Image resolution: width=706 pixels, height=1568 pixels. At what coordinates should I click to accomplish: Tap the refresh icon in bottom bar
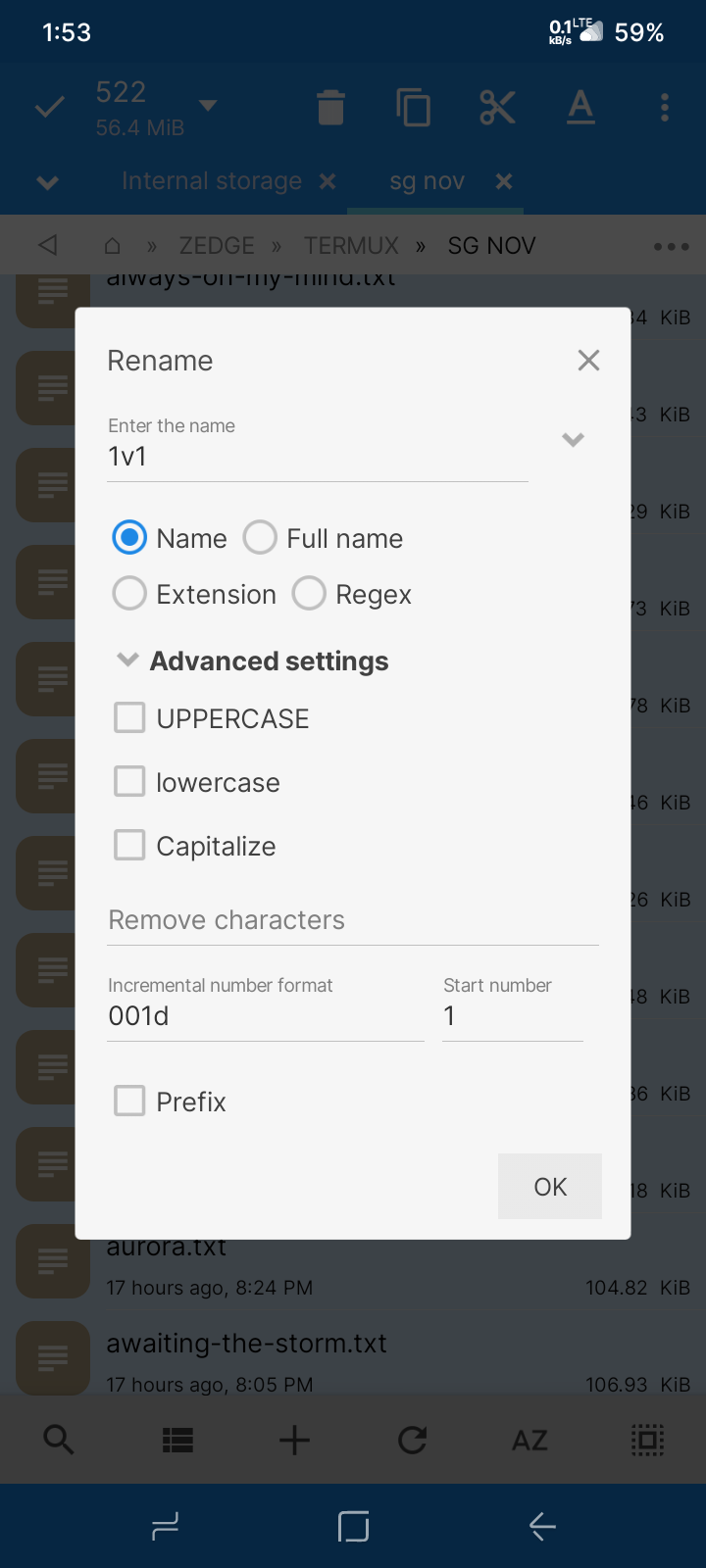[412, 1440]
